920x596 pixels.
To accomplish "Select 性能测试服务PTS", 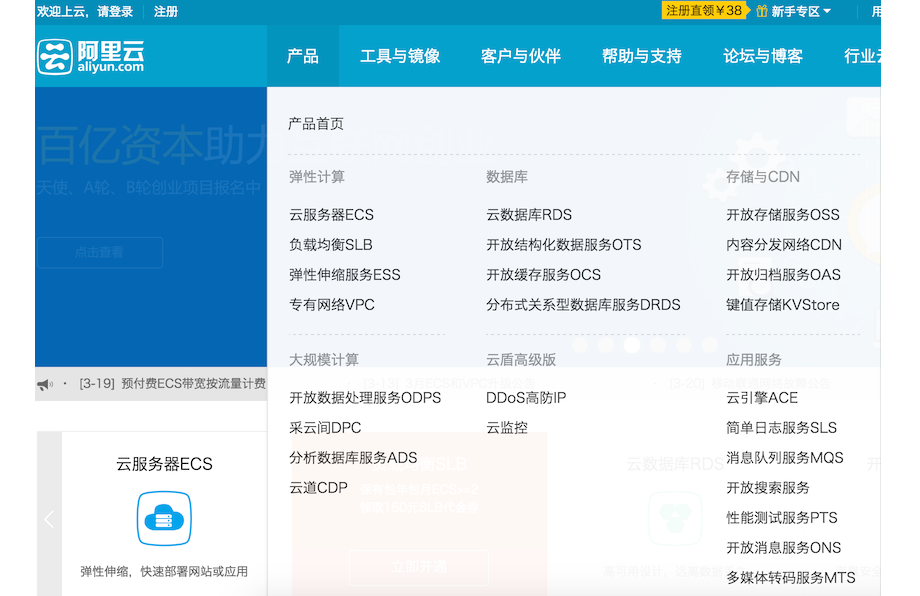I will 782,517.
